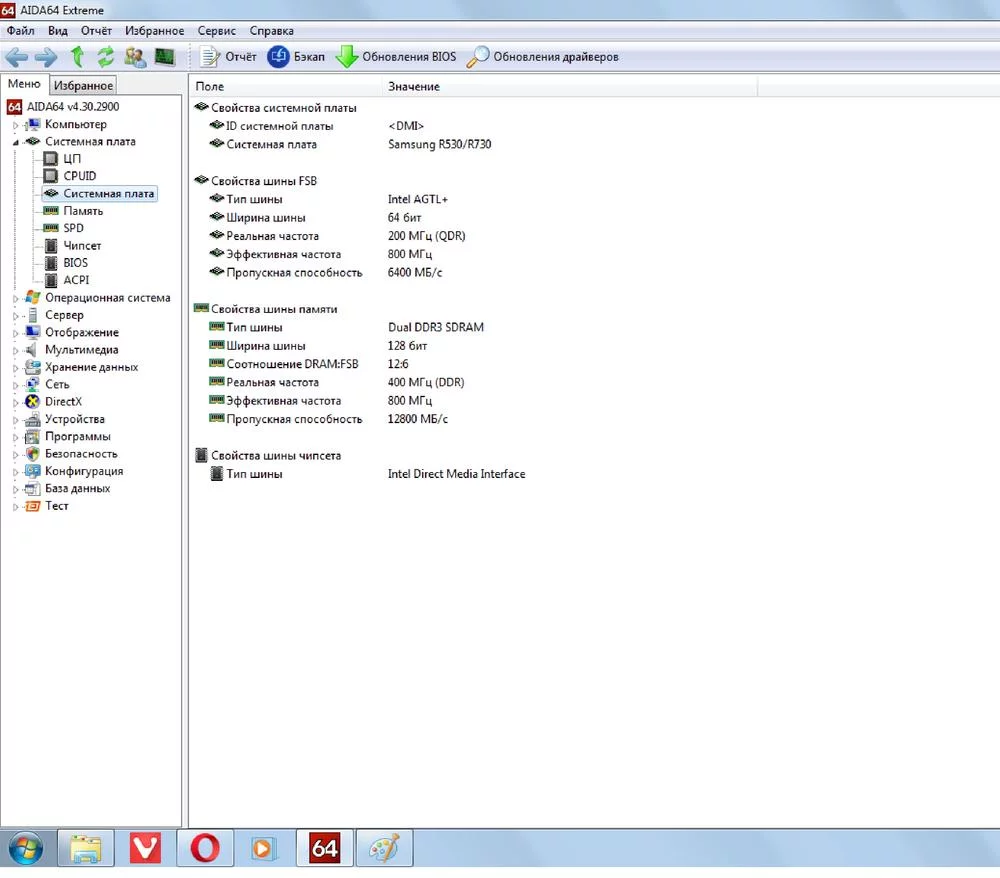
Task: Click Обновления BIOS toolbar button
Action: (x=396, y=57)
